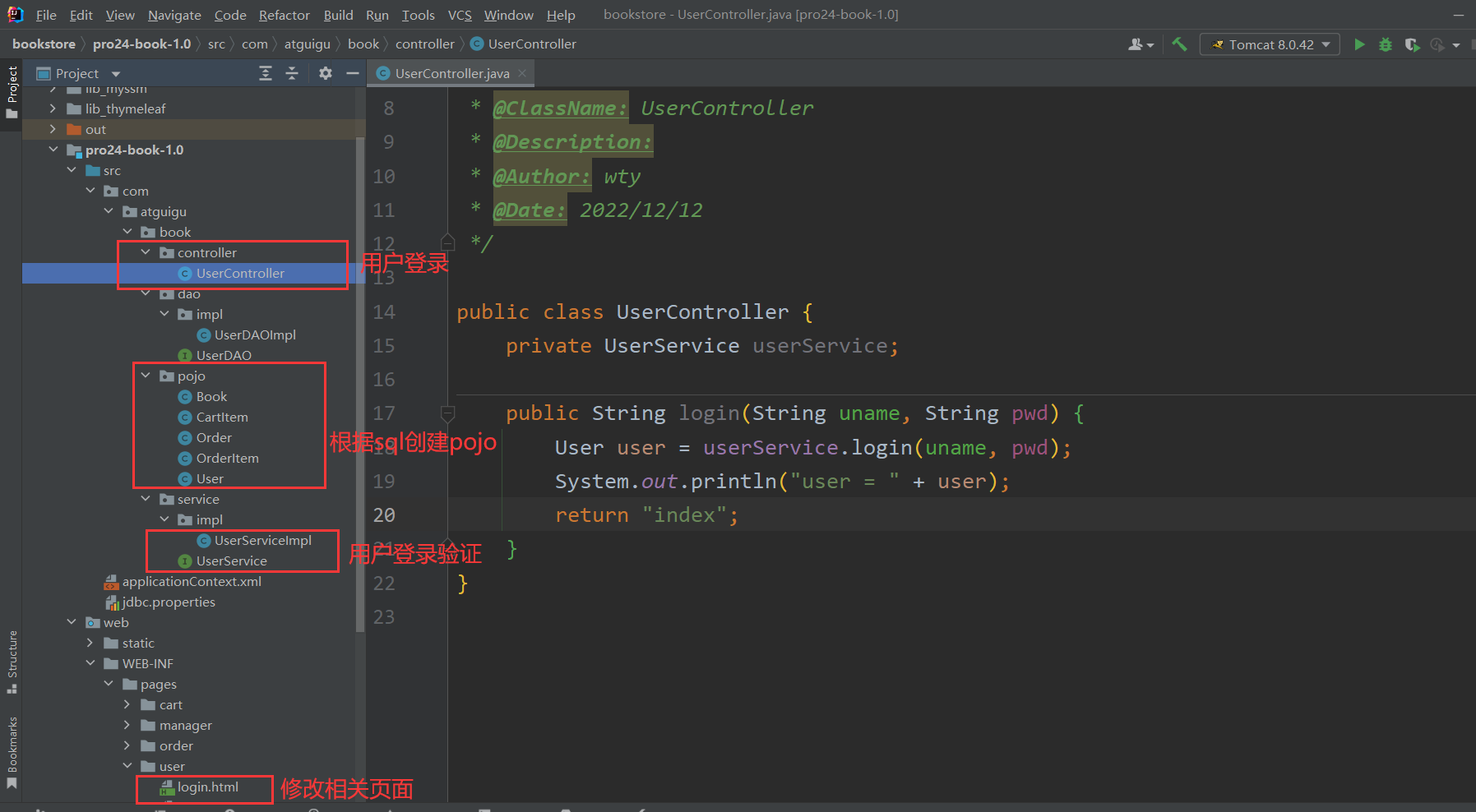Run with coverage shield icon
The width and height of the screenshot is (1476, 812).
click(1412, 44)
